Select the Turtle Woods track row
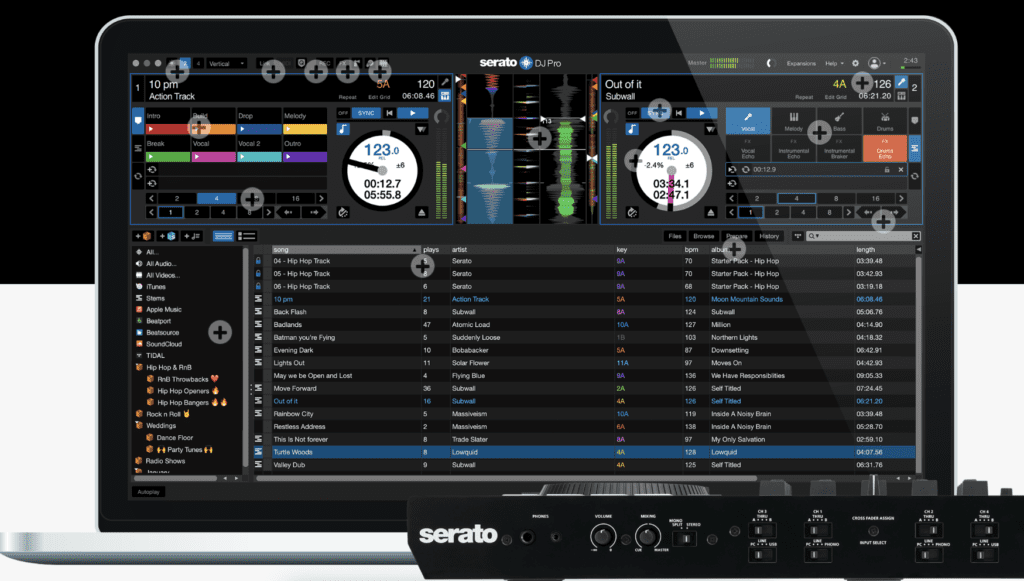1024x581 pixels. click(584, 452)
